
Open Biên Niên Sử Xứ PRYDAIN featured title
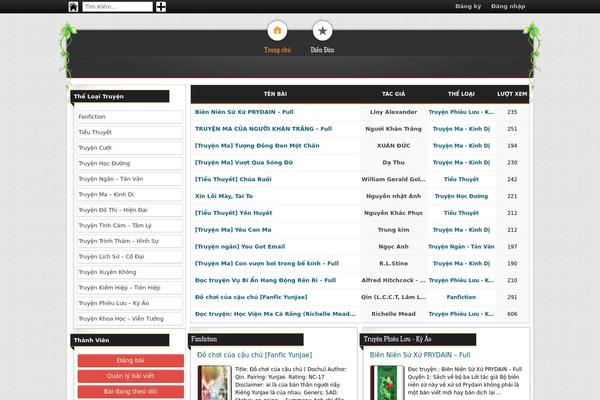coord(420,355)
